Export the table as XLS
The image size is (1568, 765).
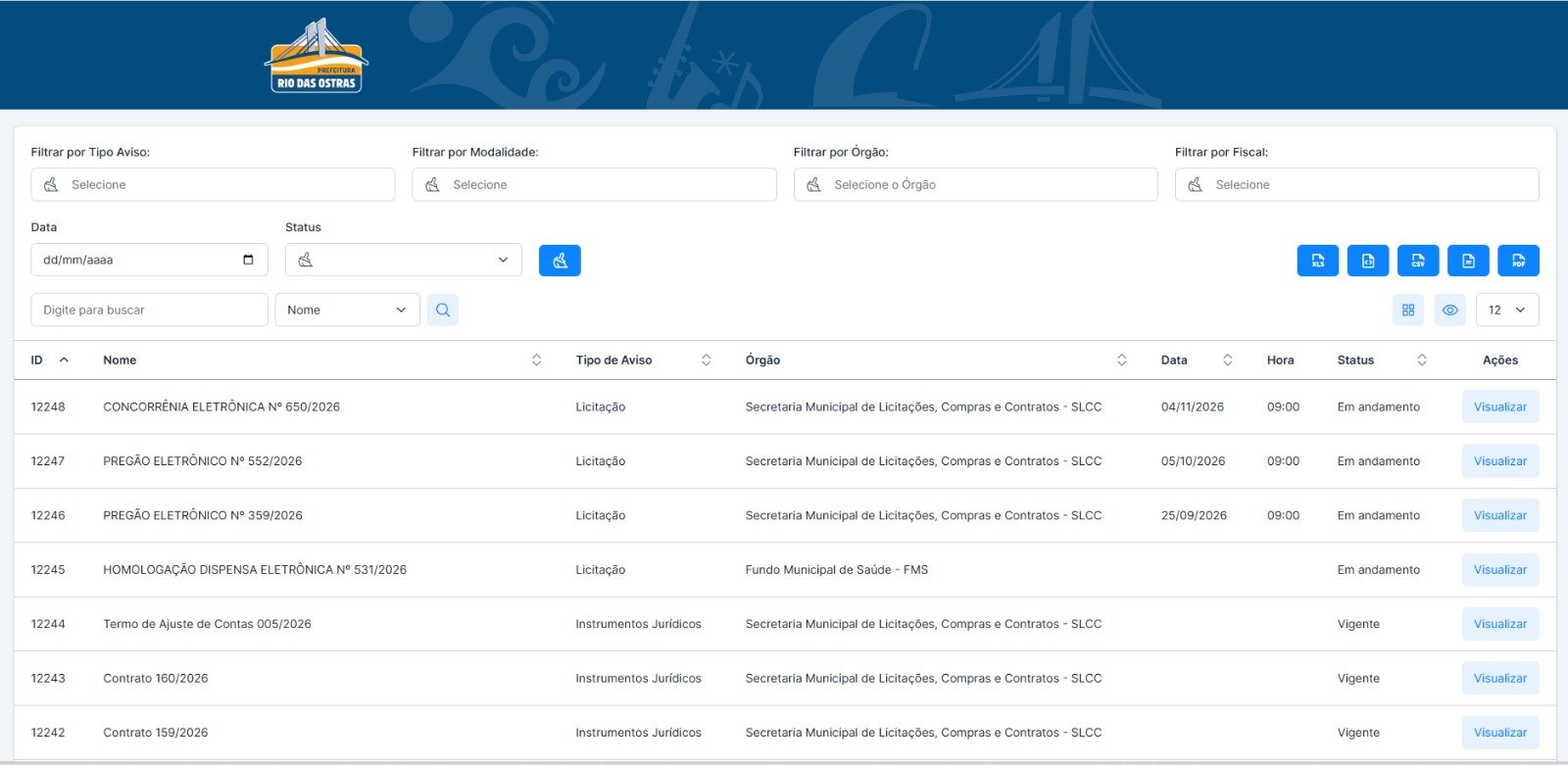1317,261
